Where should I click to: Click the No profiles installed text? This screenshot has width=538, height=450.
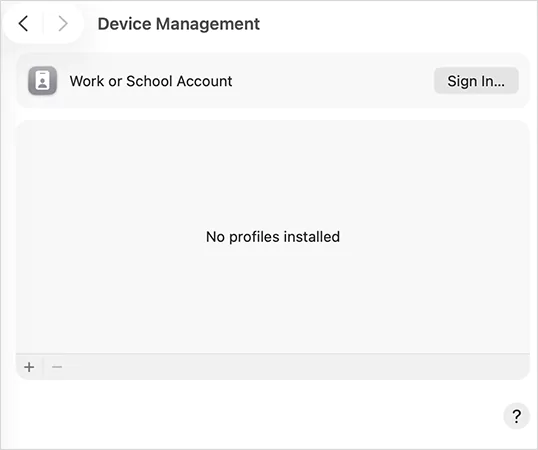(273, 237)
